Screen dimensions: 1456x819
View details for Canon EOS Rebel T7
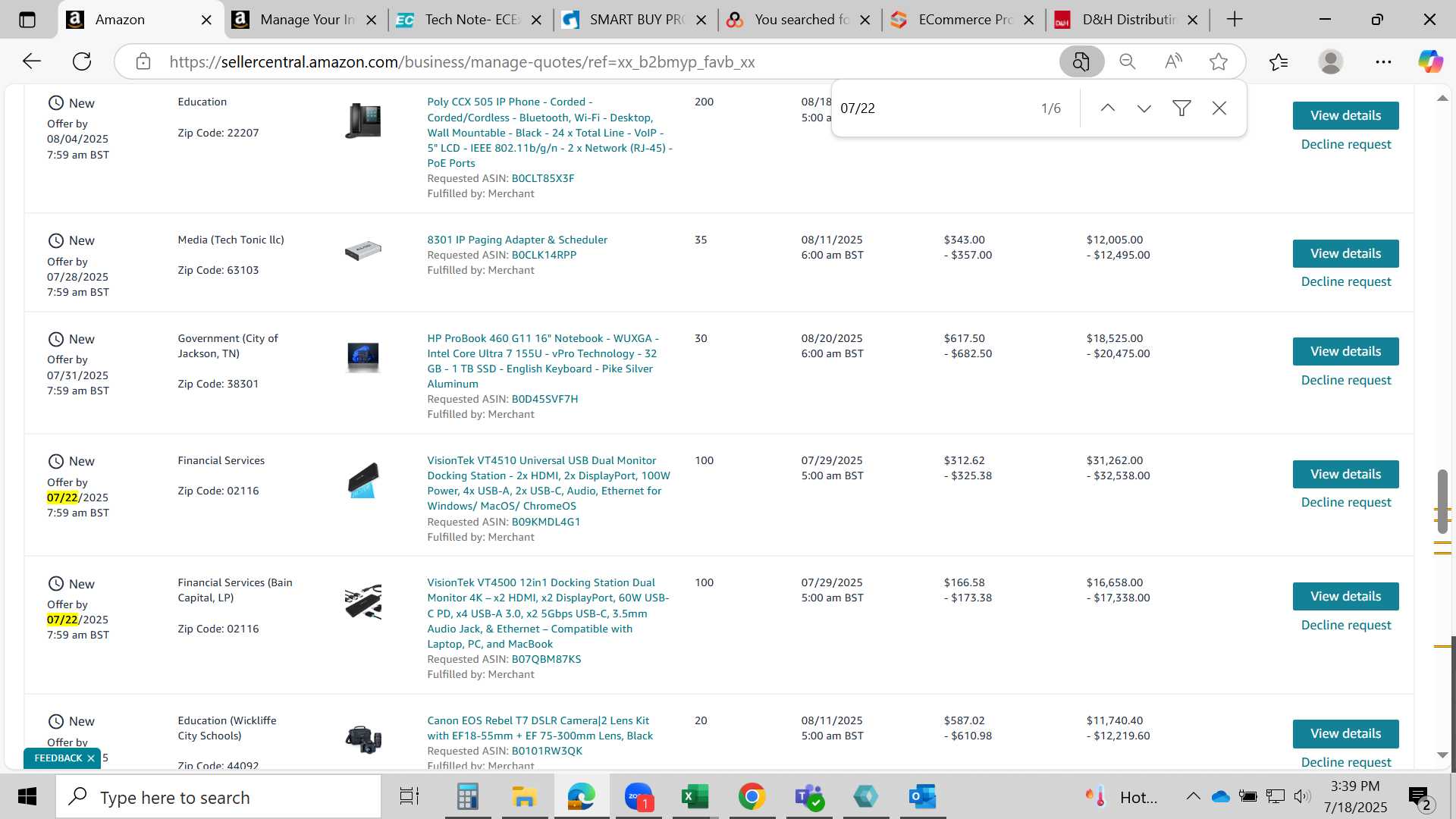click(x=1345, y=733)
